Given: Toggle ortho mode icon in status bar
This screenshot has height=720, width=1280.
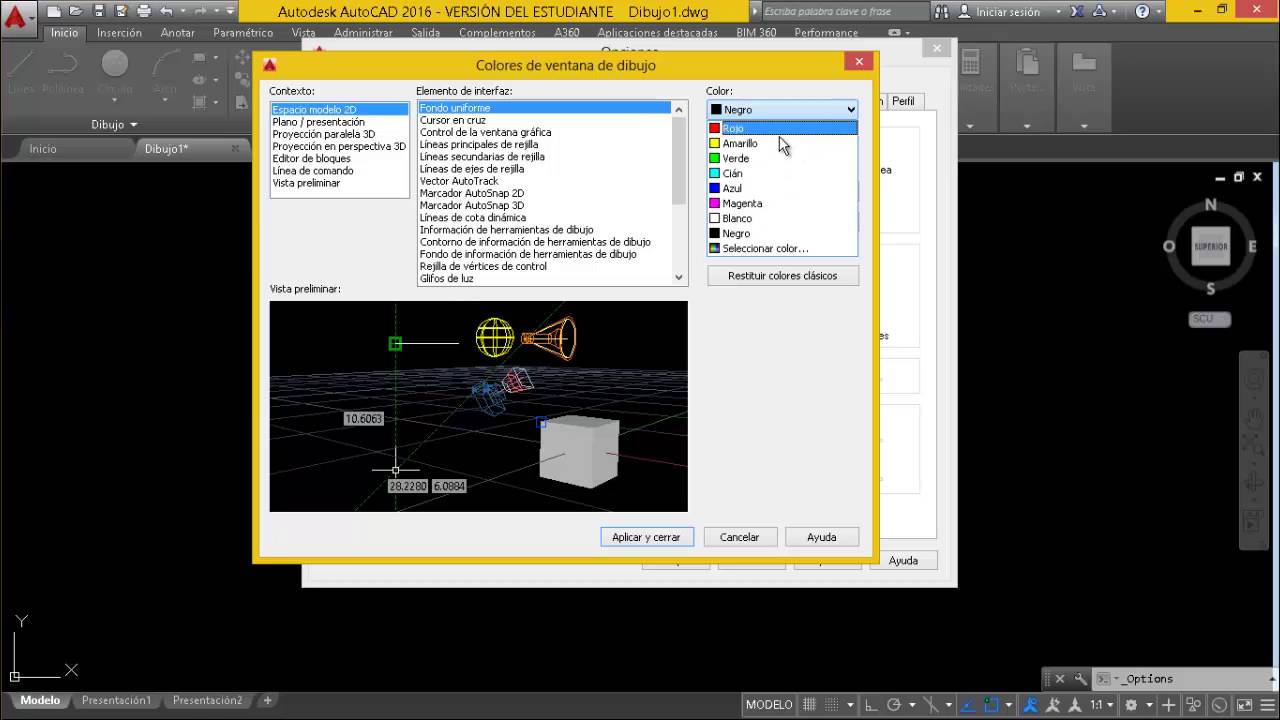Looking at the screenshot, I should 872,705.
